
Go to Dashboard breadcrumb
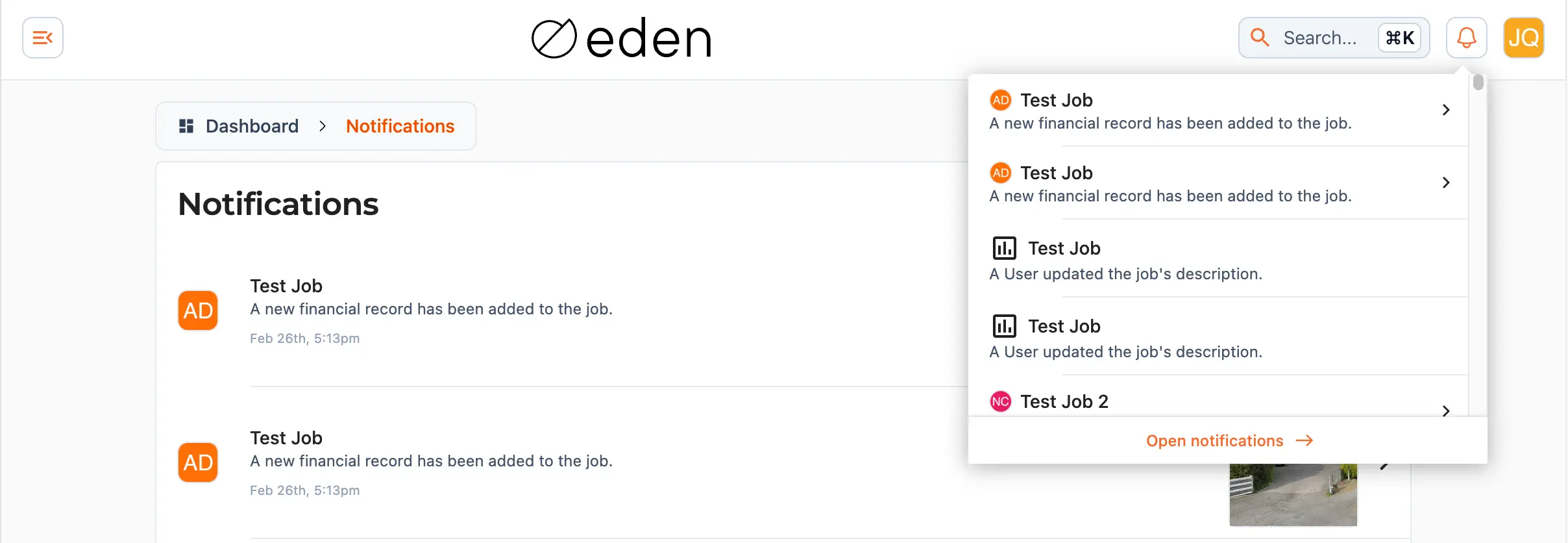[252, 126]
